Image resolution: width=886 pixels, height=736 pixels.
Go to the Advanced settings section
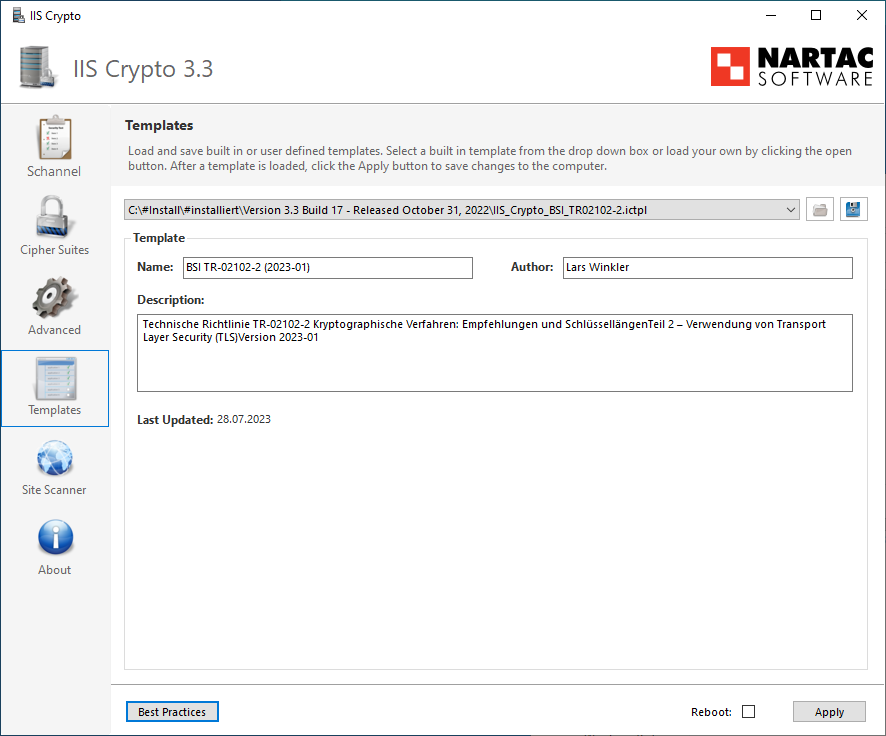pos(54,306)
